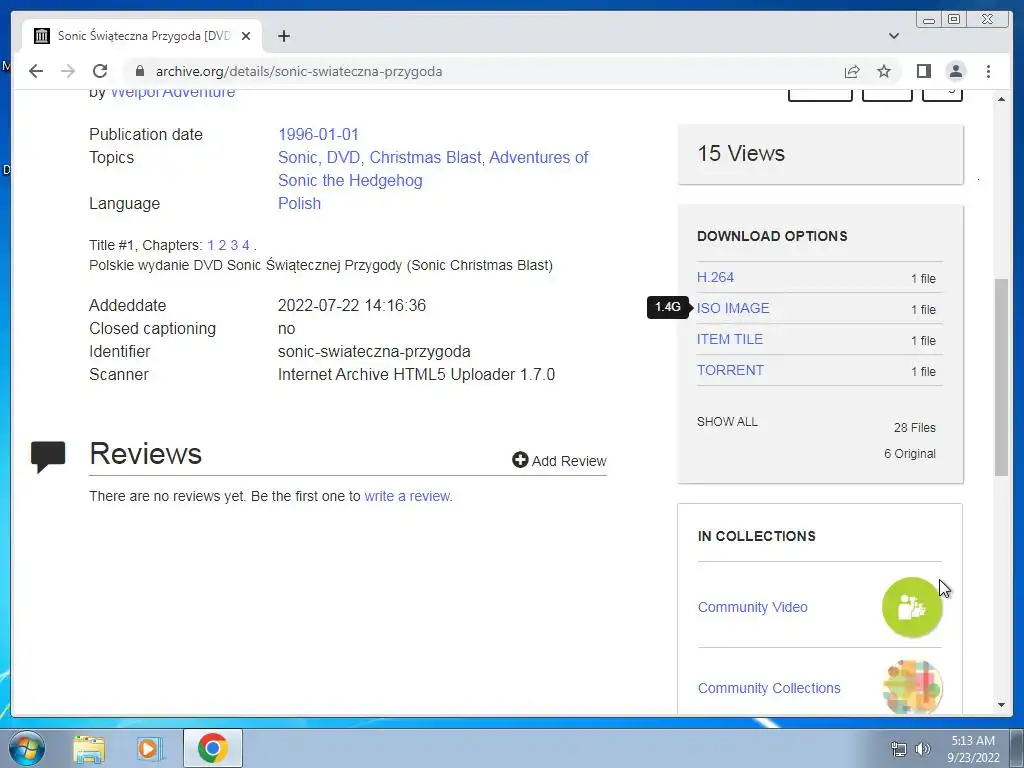Open volume control in system tray
Viewport: 1024px width, 768px height.
(x=923, y=749)
